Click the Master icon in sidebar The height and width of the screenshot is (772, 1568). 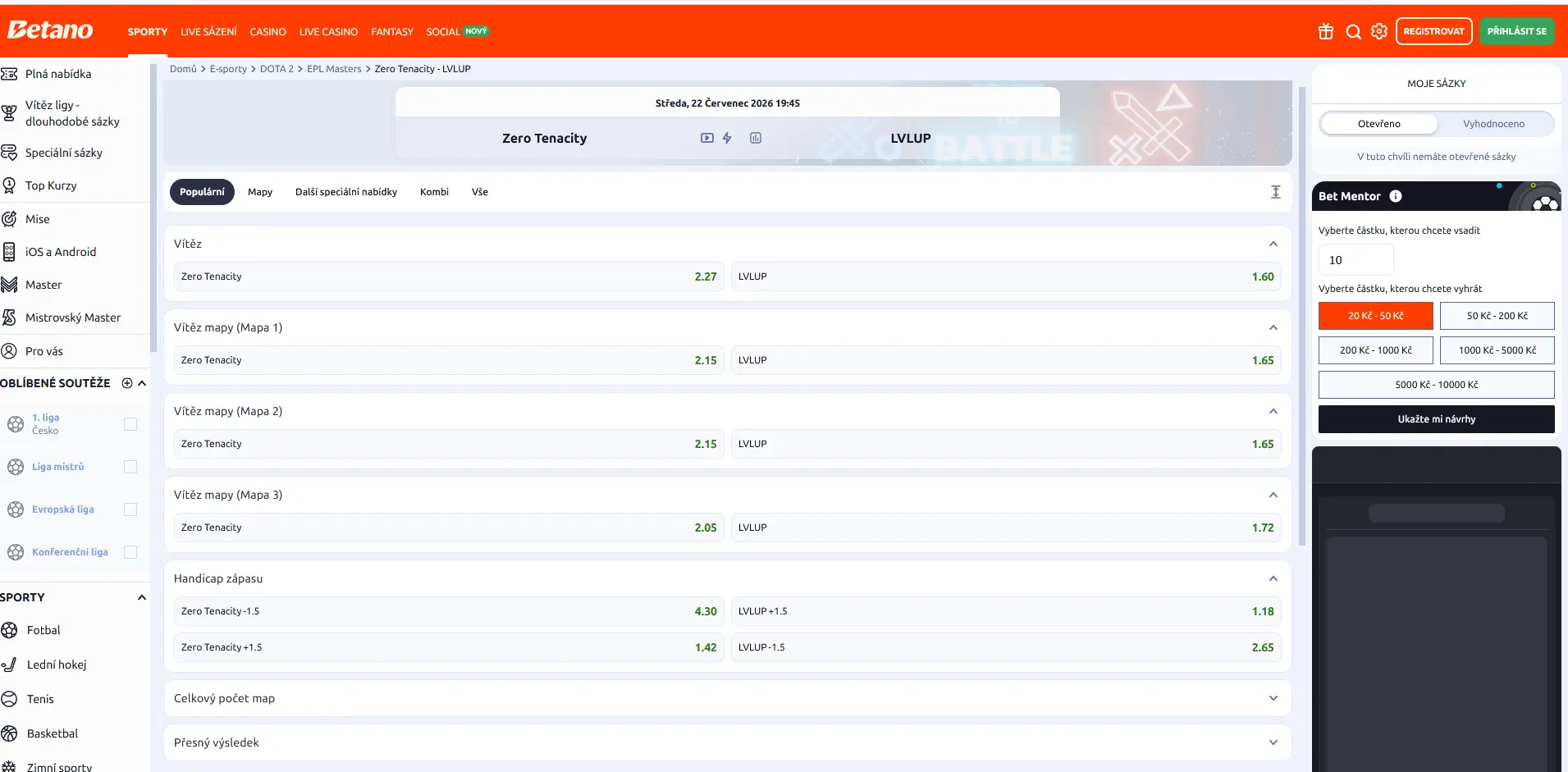click(x=9, y=285)
